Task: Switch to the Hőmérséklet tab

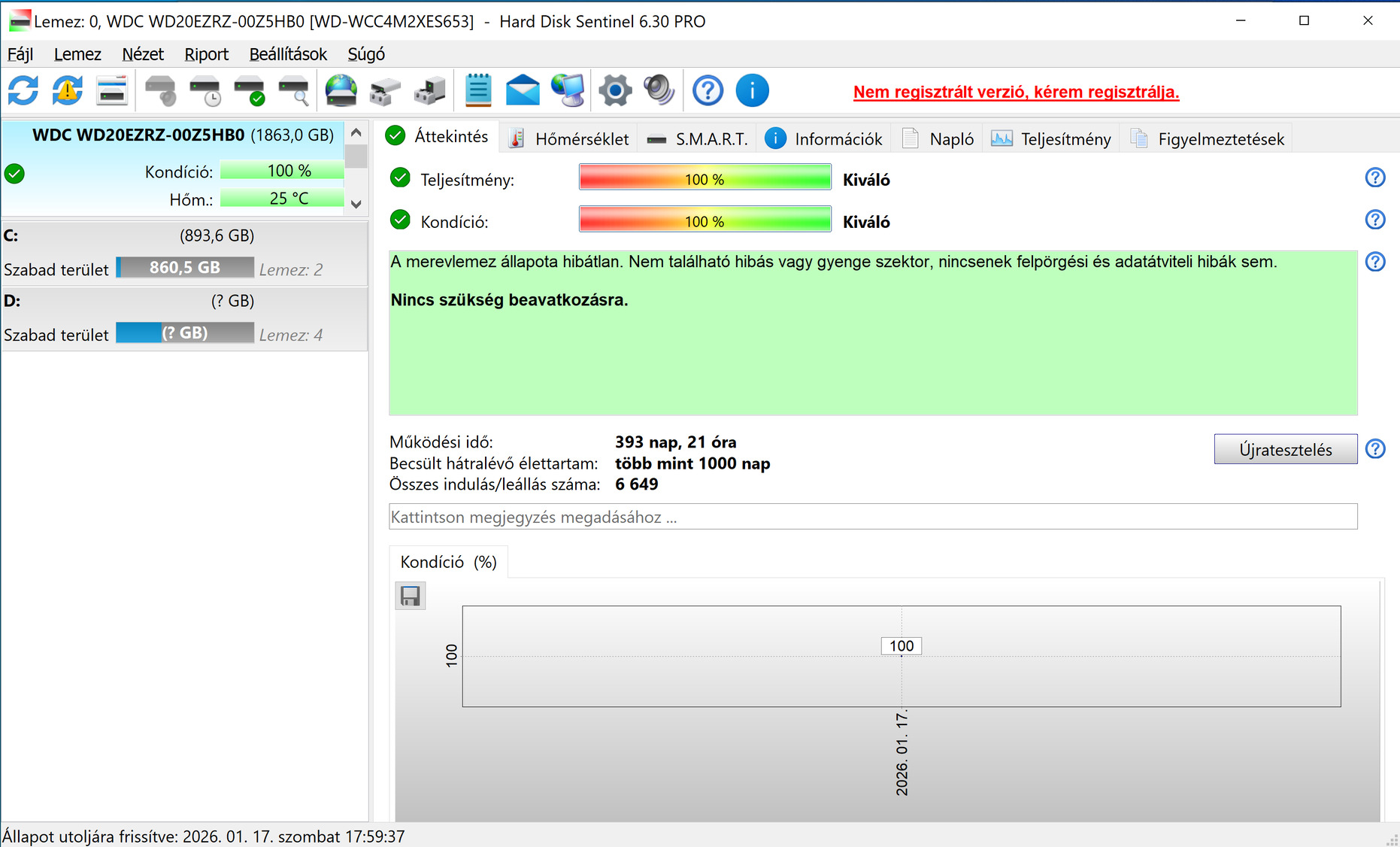Action: click(570, 139)
